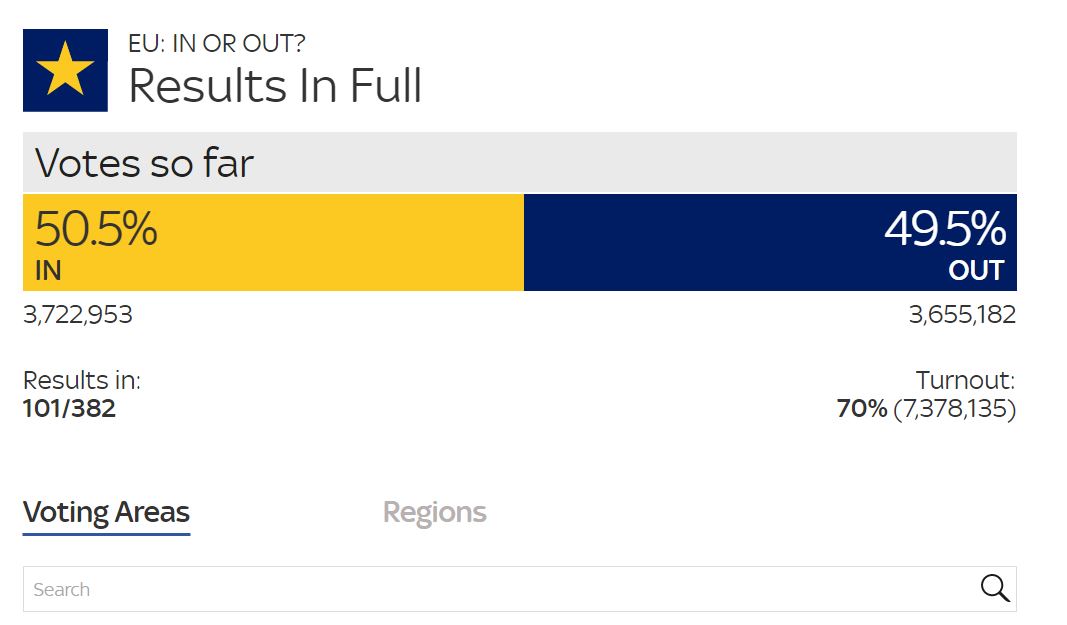Switch to the Regions tab
The image size is (1067, 625).
coord(434,513)
